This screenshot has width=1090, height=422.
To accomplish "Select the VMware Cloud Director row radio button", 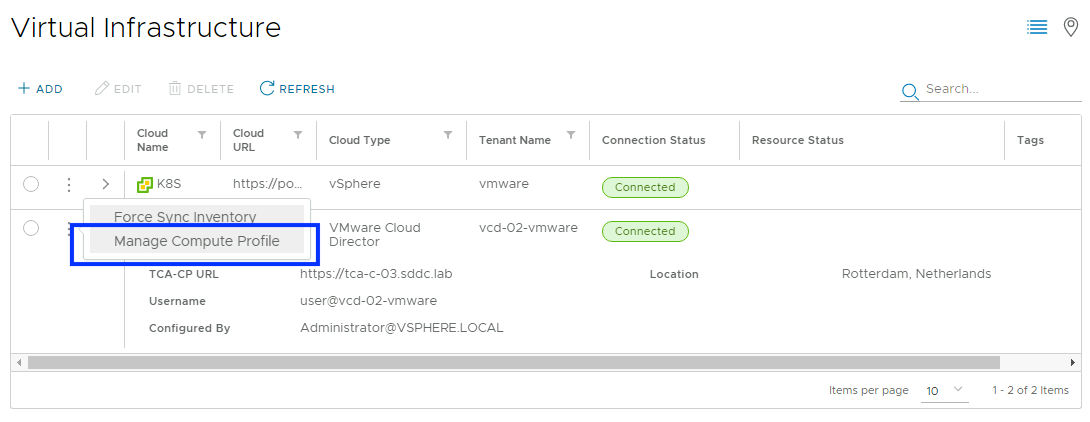I will click(31, 228).
